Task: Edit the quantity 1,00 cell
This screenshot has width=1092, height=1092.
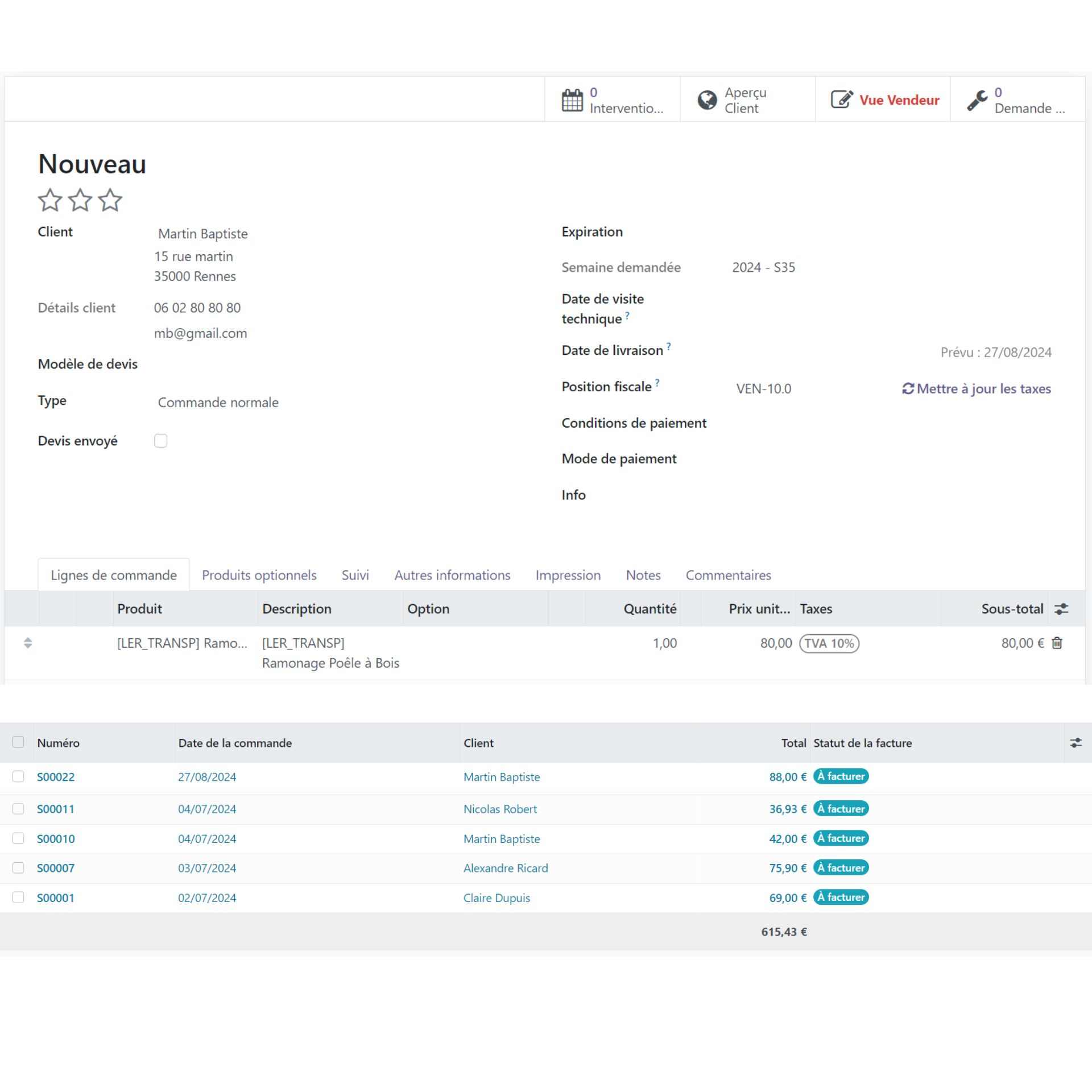Action: pos(665,643)
